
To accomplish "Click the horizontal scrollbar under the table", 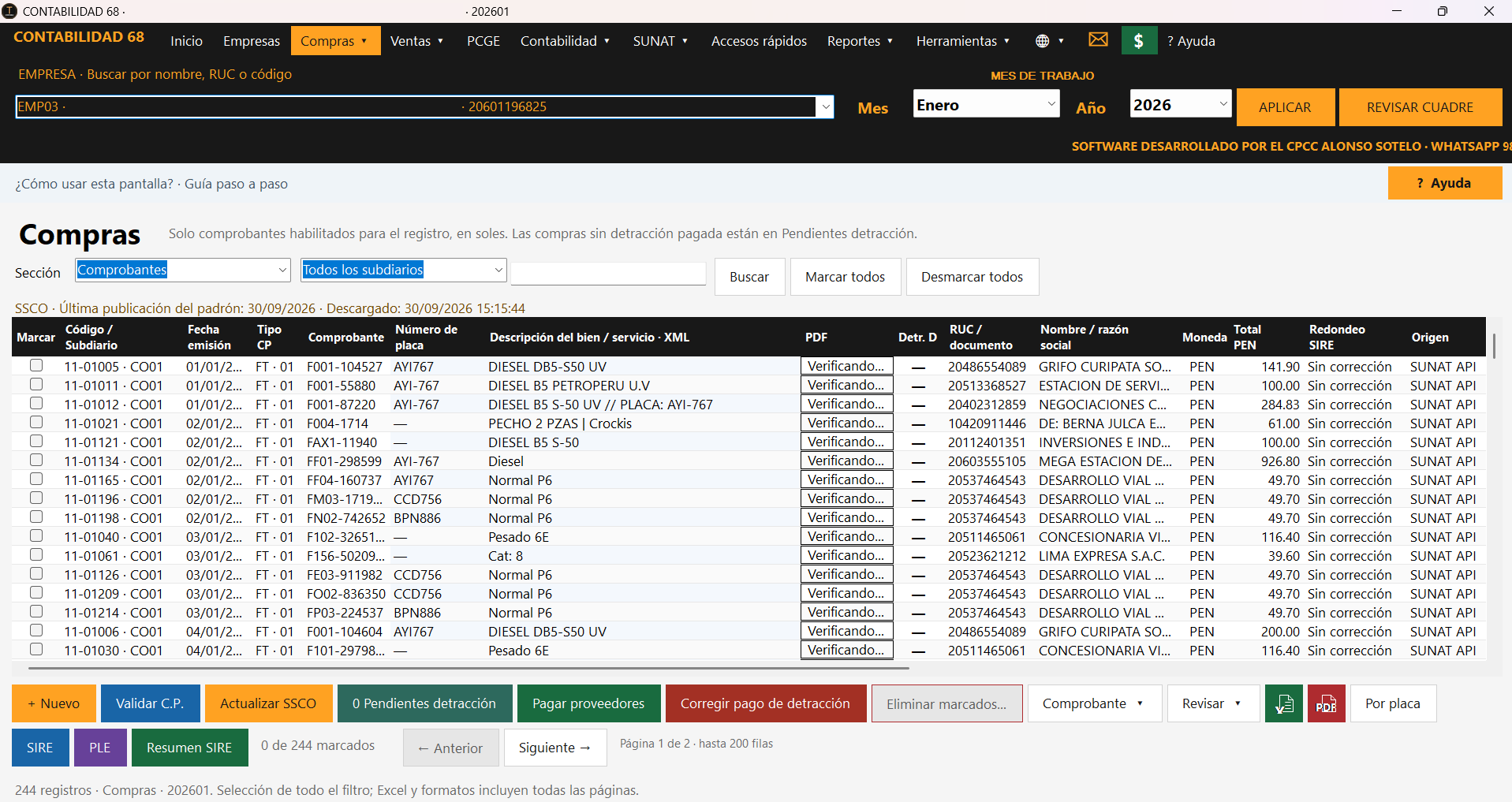I will pos(469,668).
